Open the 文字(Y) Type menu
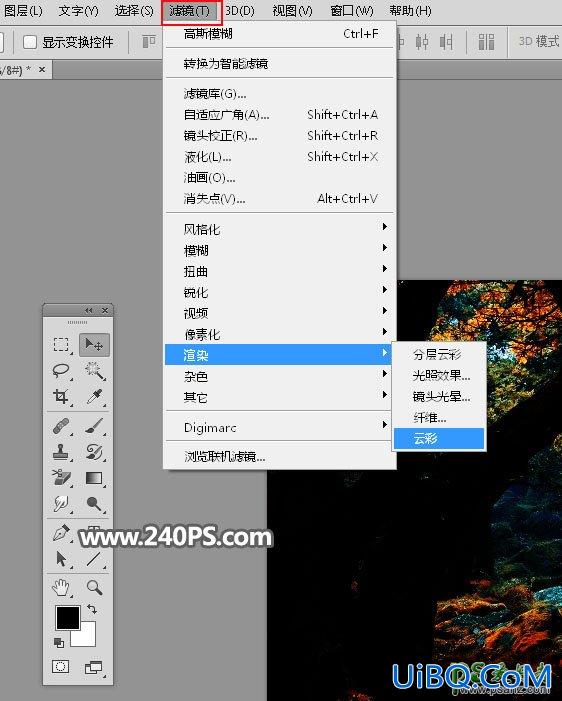This screenshot has height=701, width=562. click(79, 11)
